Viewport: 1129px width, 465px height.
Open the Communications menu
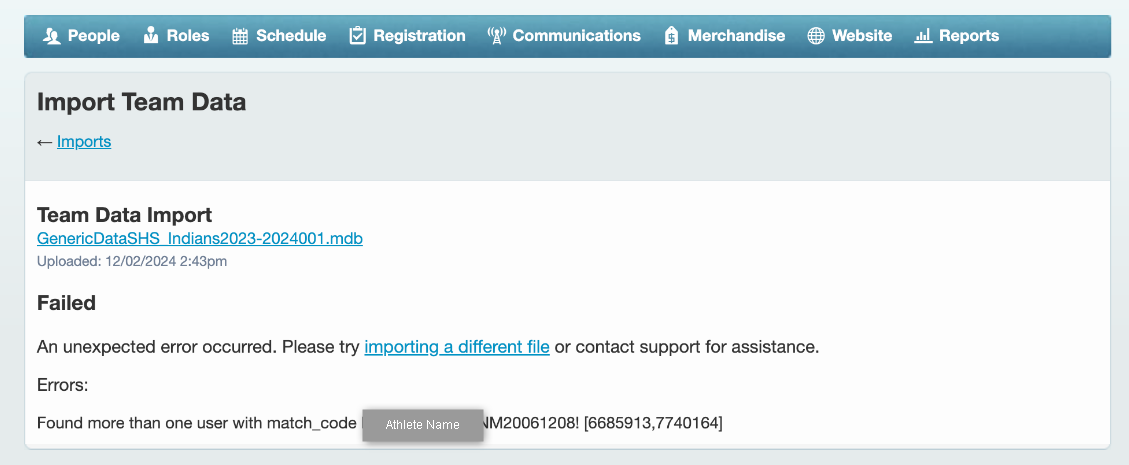click(x=576, y=36)
